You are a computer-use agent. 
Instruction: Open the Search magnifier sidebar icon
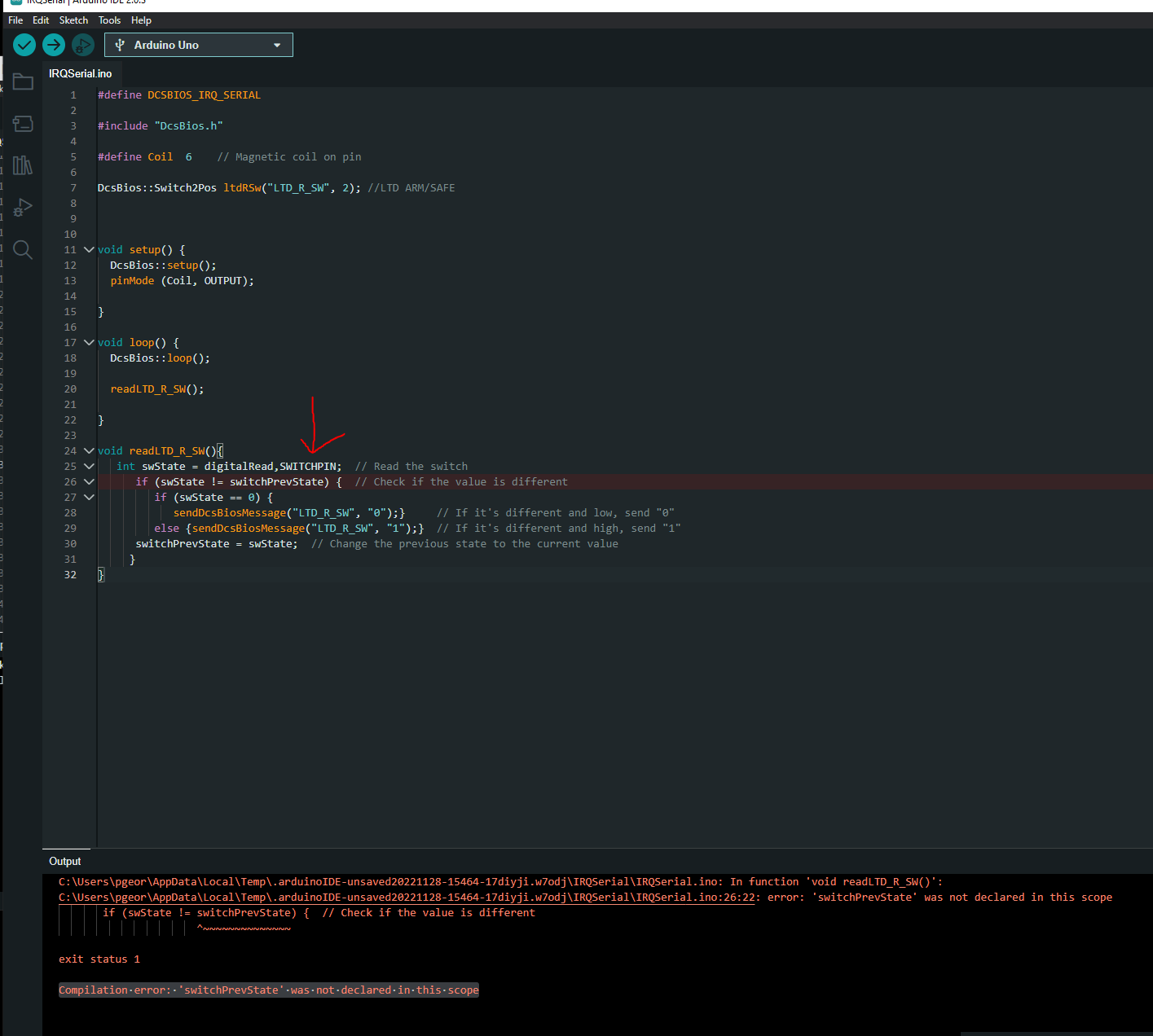(x=23, y=250)
